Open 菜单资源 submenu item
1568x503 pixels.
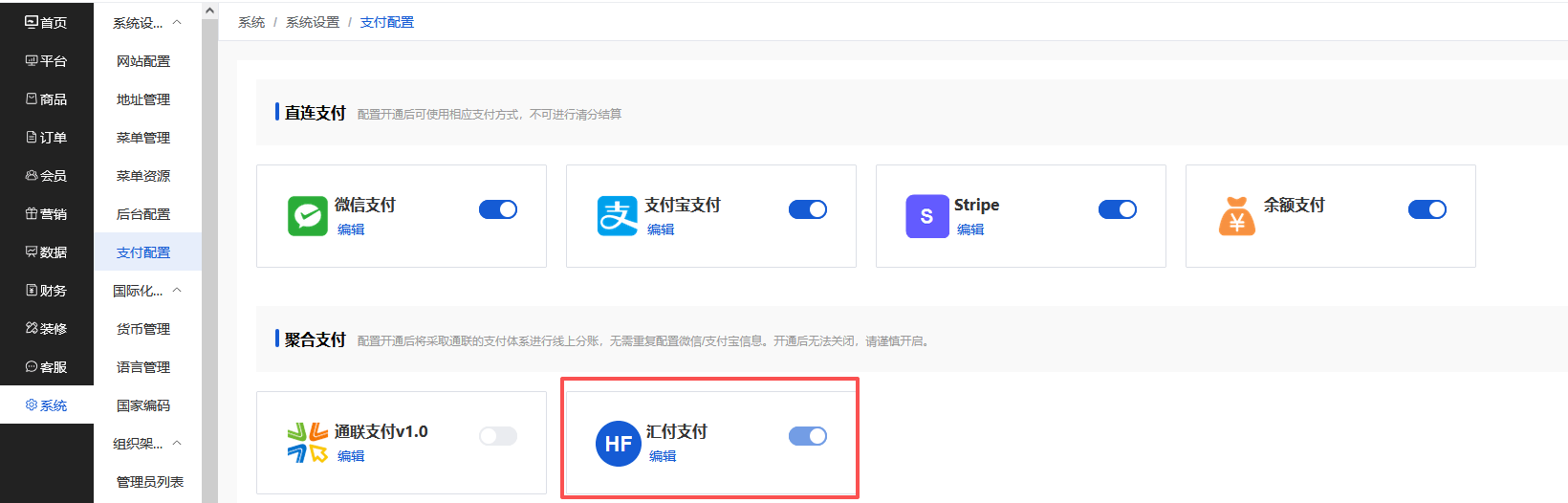click(x=143, y=175)
